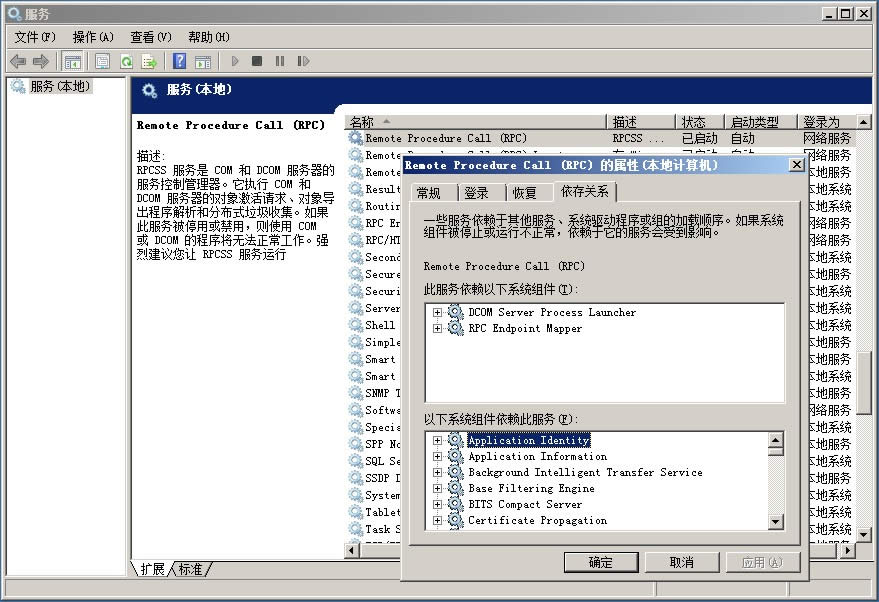Refresh the service list with toolbar icon
Image resolution: width=879 pixels, height=602 pixels.
(126, 60)
